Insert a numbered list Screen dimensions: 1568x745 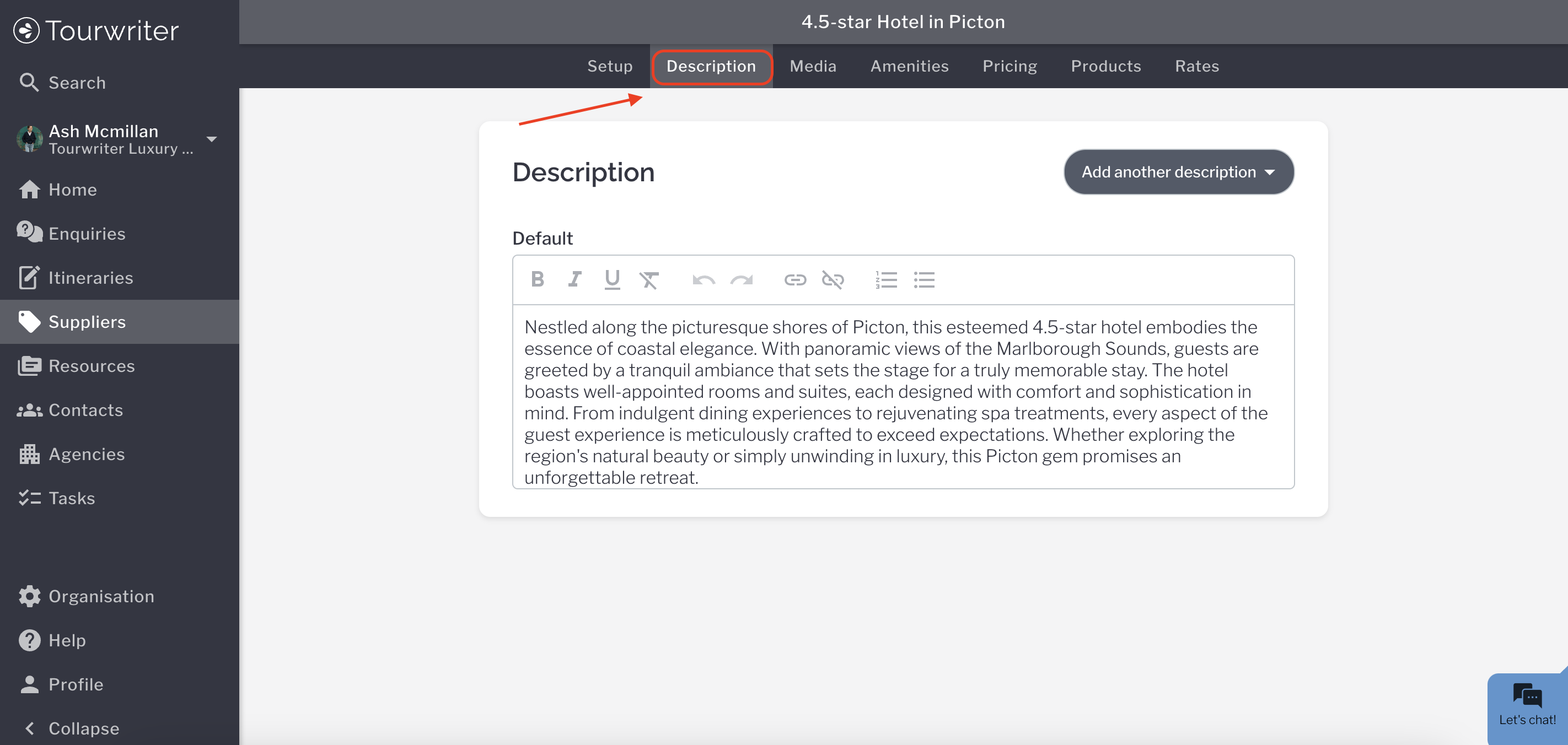(886, 280)
